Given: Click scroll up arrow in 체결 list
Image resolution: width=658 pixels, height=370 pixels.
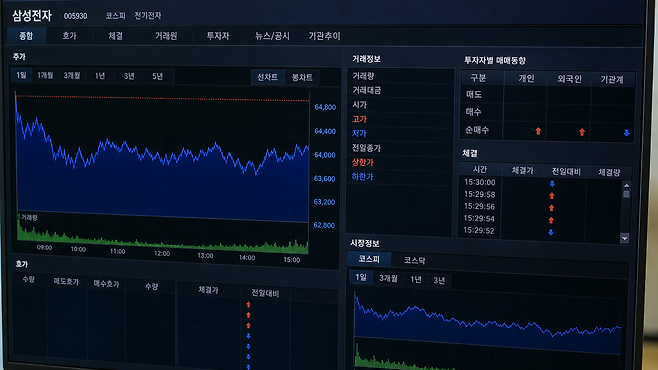Looking at the screenshot, I should 626,185.
